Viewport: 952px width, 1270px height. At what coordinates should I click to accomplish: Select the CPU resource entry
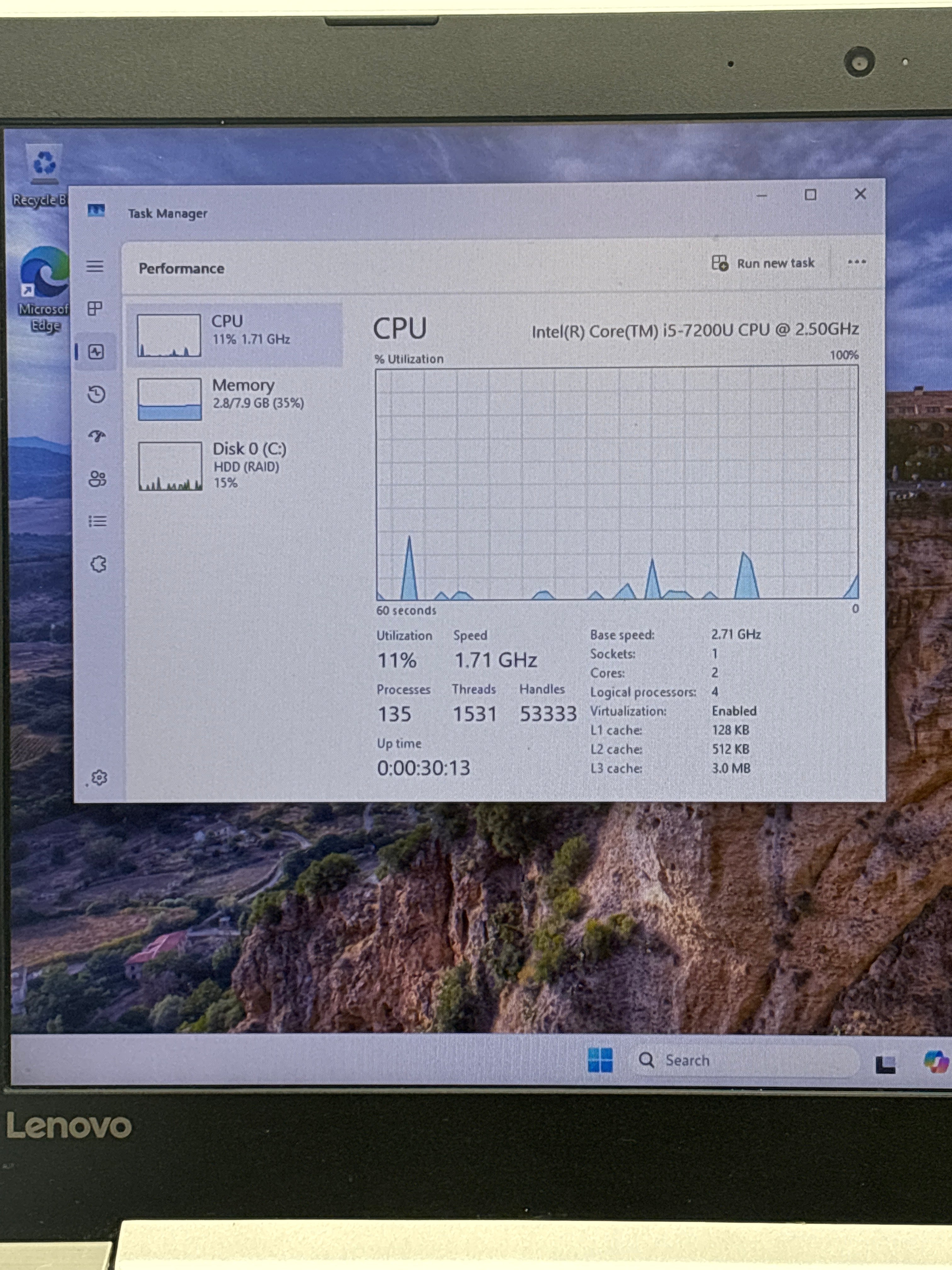coord(234,335)
